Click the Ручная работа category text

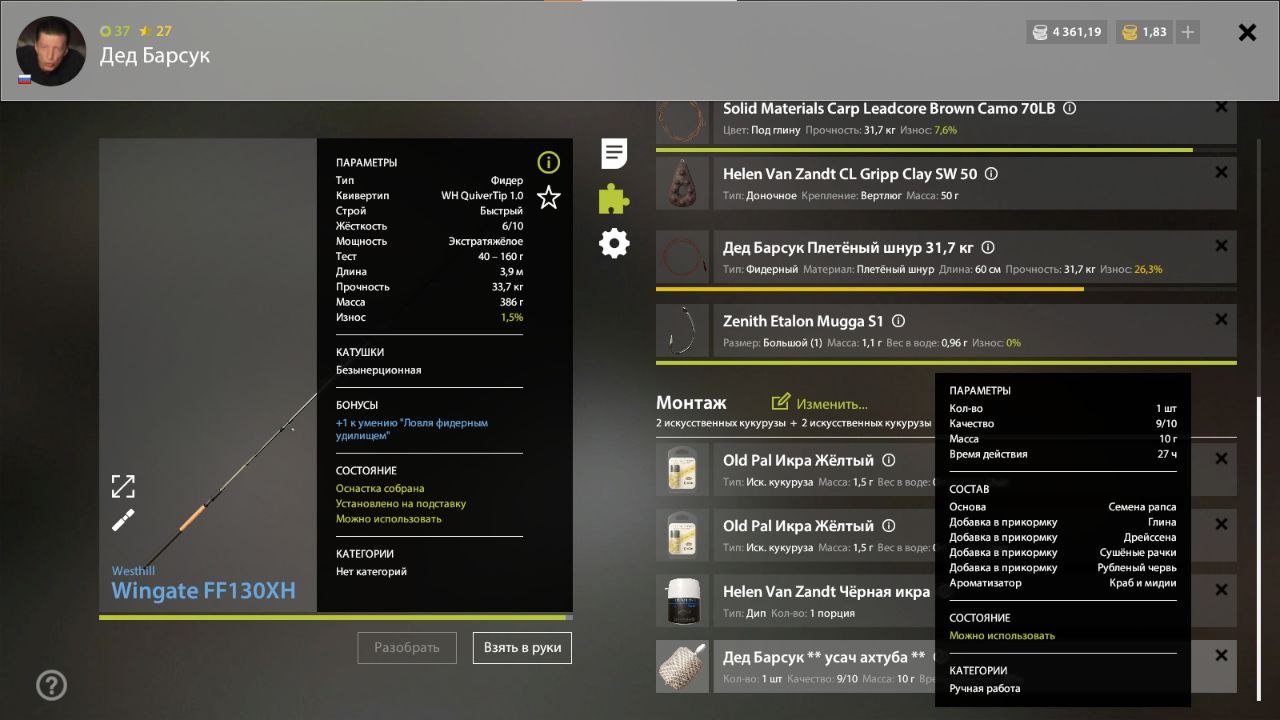[x=985, y=688]
